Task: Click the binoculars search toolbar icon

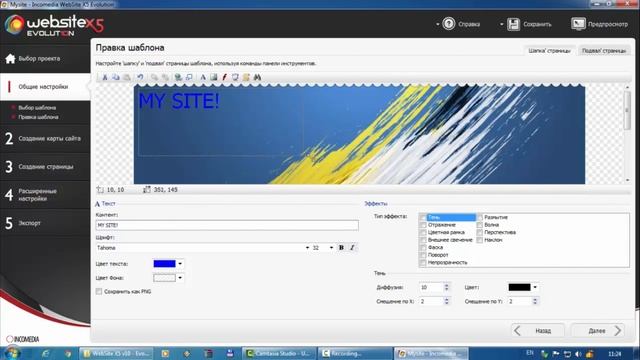Action: 257,77
